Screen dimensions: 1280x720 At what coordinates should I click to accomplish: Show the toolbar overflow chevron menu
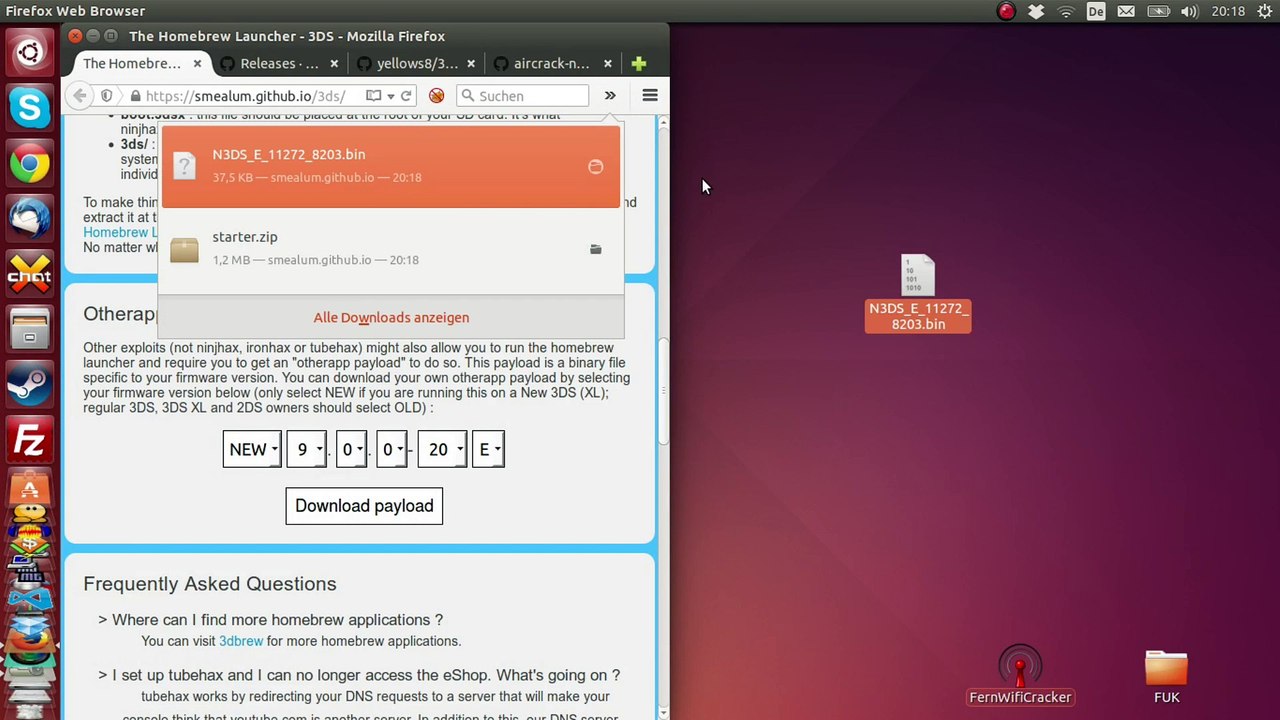[x=609, y=96]
